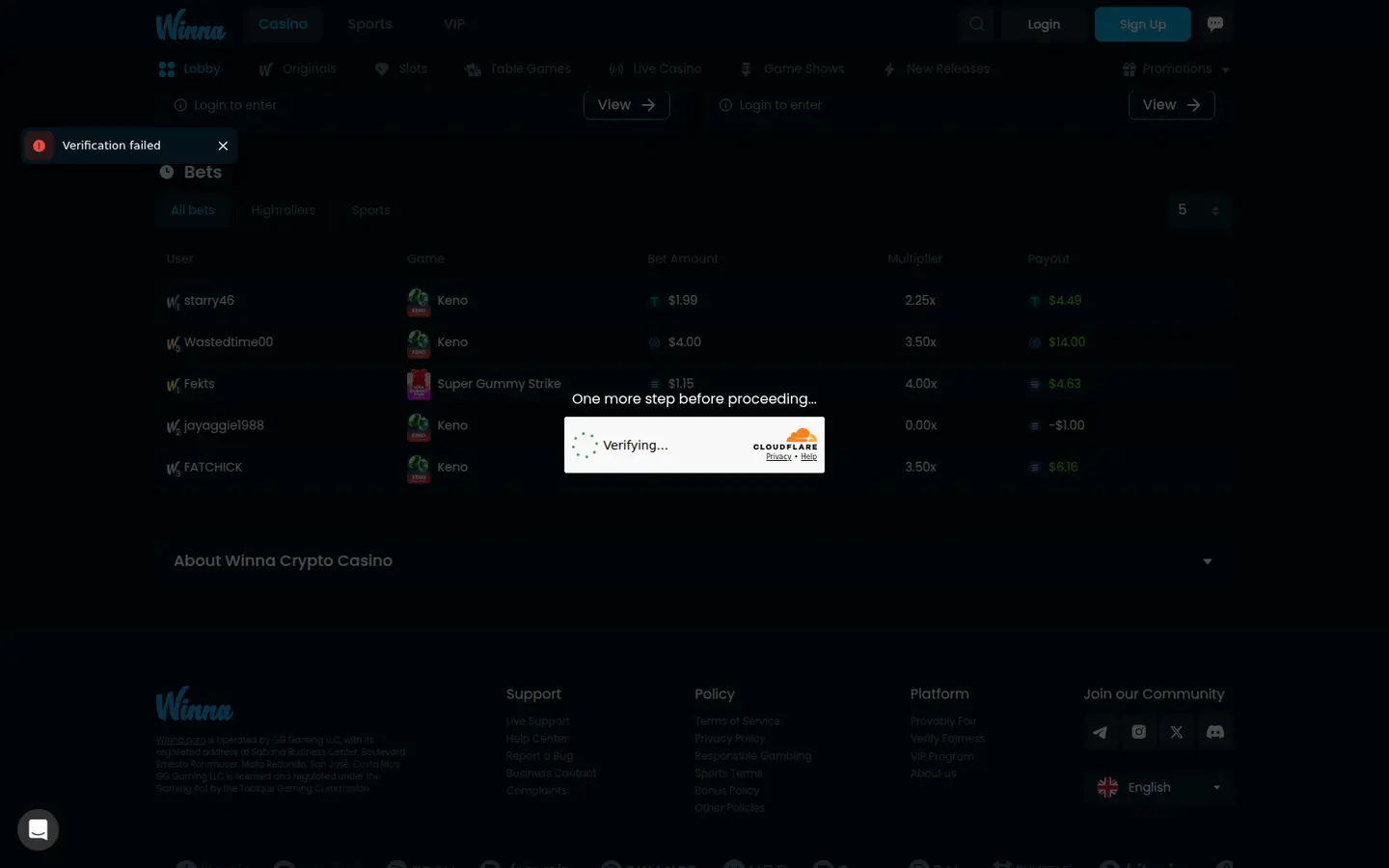Screen dimensions: 1389x868
Task: Dismiss the Verification failed notification
Action: point(223,146)
